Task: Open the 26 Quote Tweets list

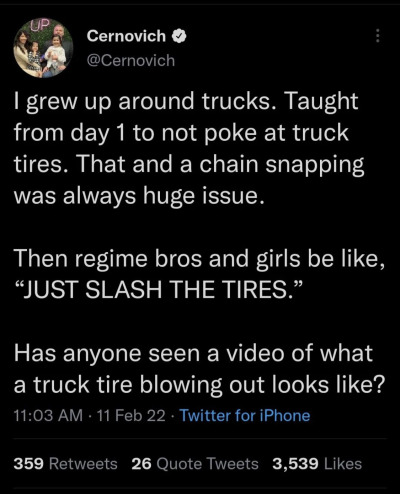Action: tap(195, 464)
